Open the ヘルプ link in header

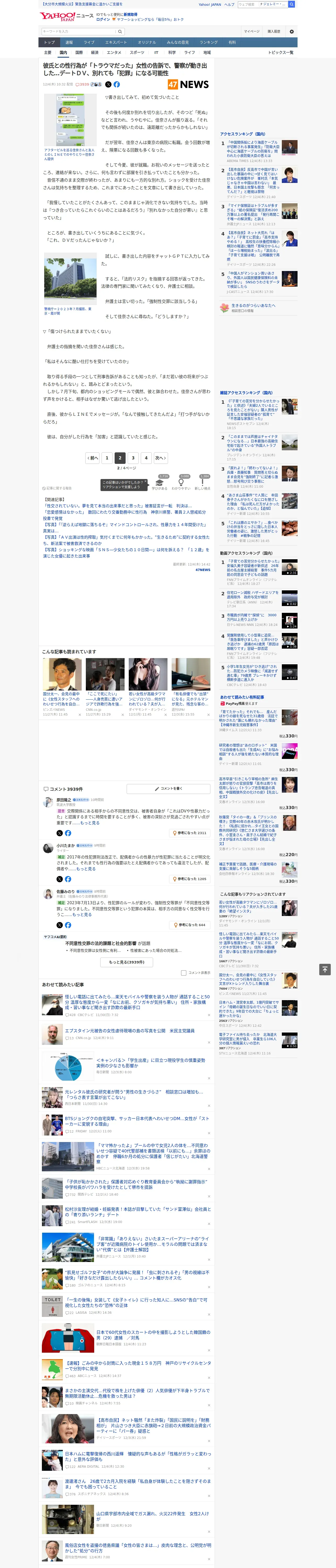[x=229, y=4]
